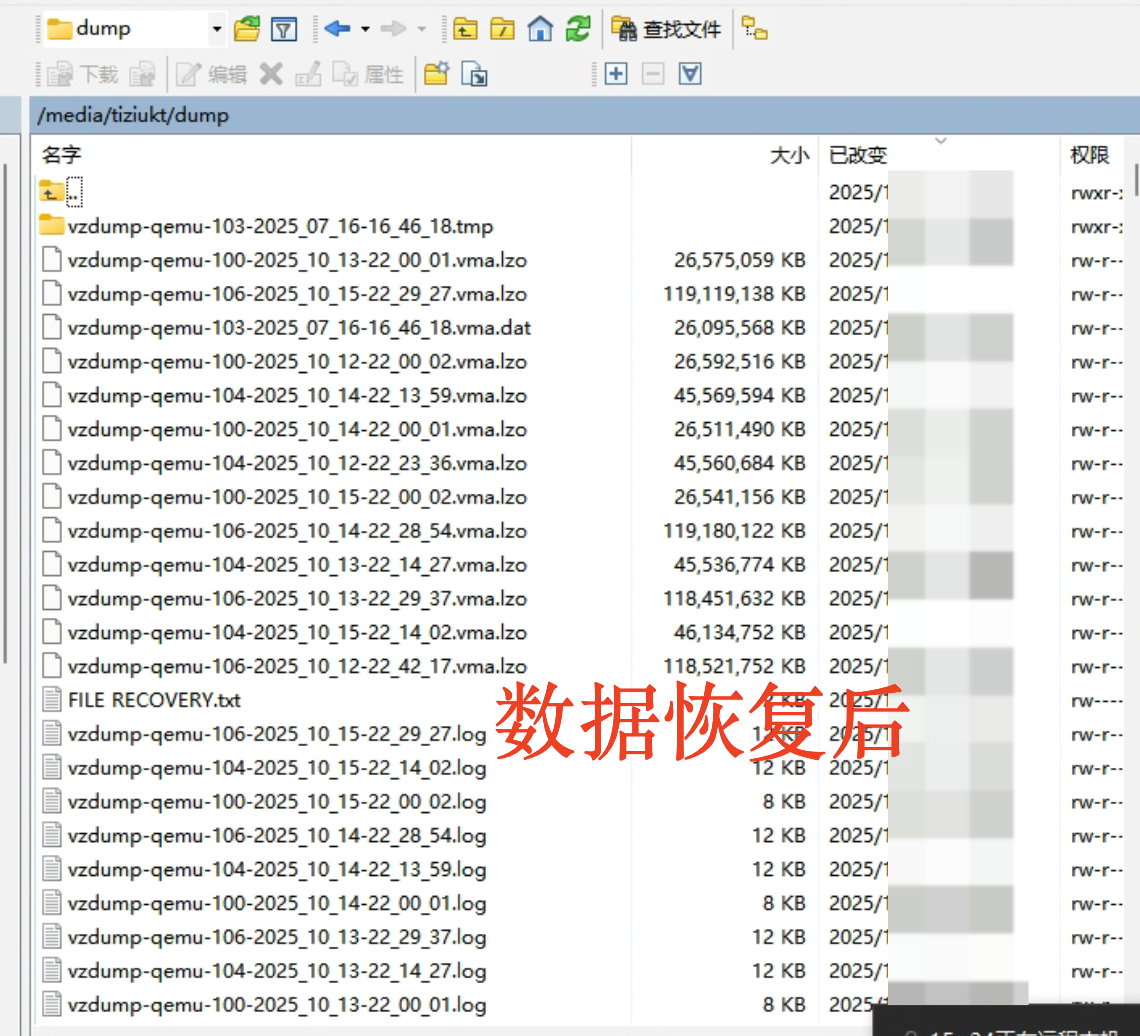Go to the parent directory toolbar icon

(465, 29)
